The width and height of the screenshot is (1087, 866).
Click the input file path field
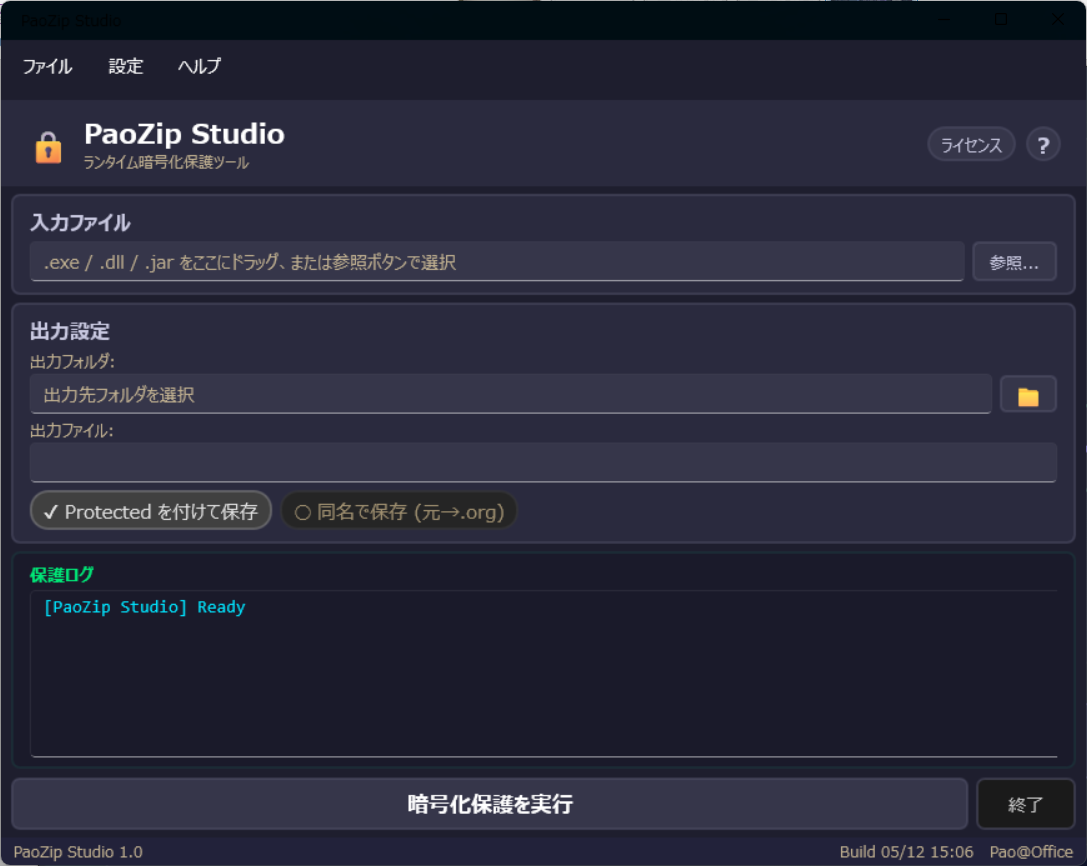click(496, 262)
